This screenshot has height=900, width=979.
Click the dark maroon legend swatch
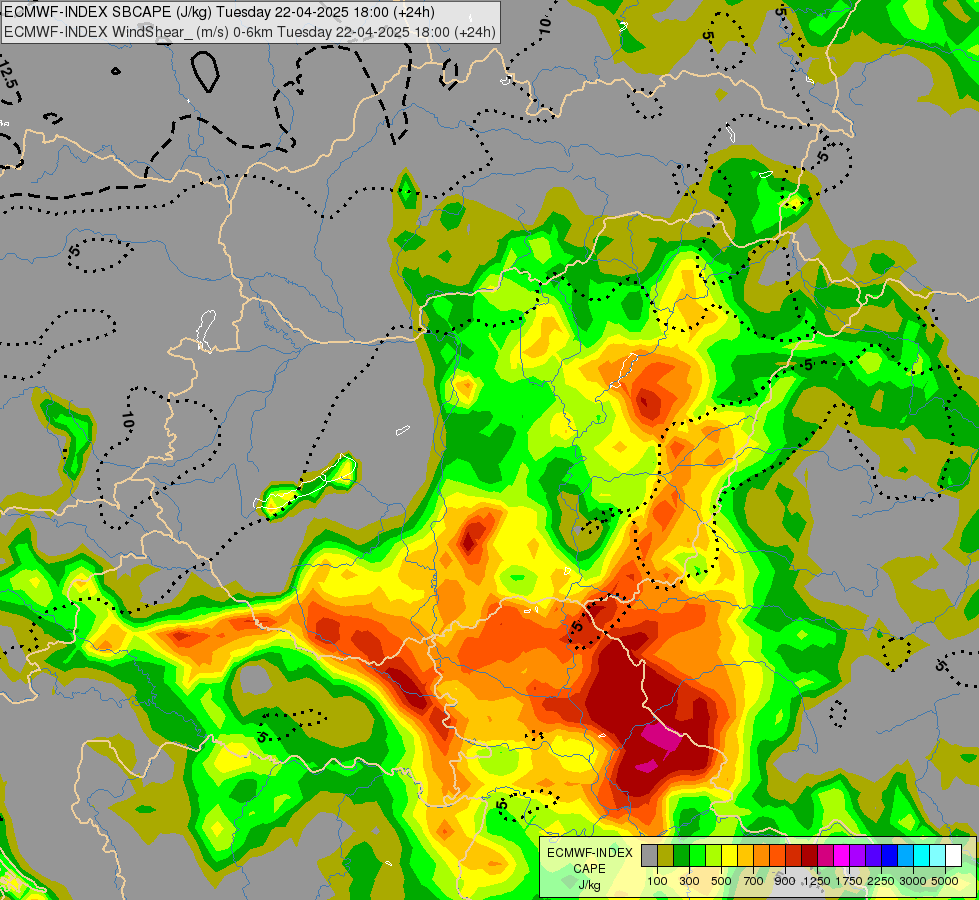pyautogui.click(x=810, y=855)
